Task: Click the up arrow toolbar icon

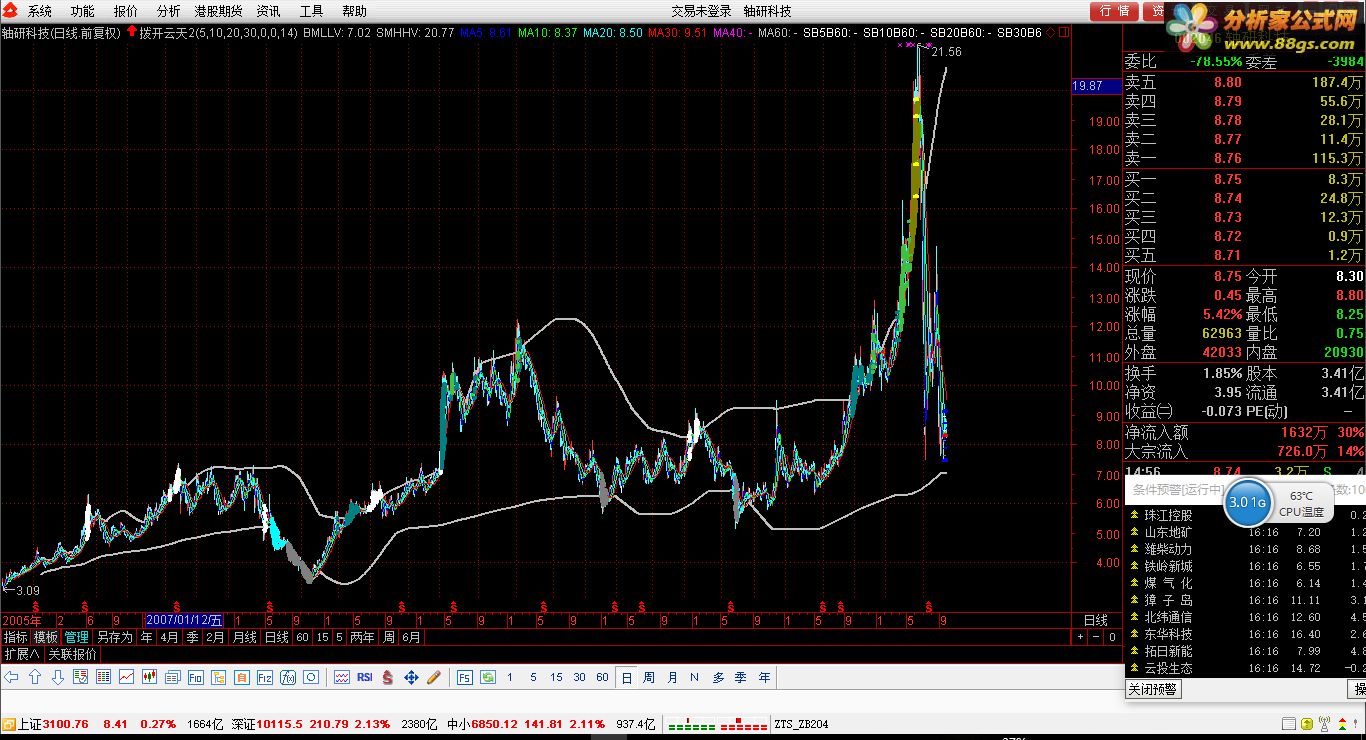Action: pyautogui.click(x=34, y=677)
